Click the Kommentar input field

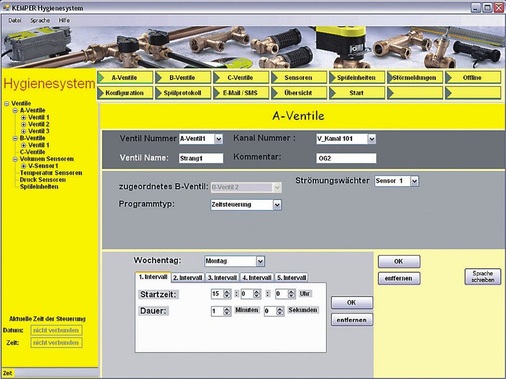point(346,158)
